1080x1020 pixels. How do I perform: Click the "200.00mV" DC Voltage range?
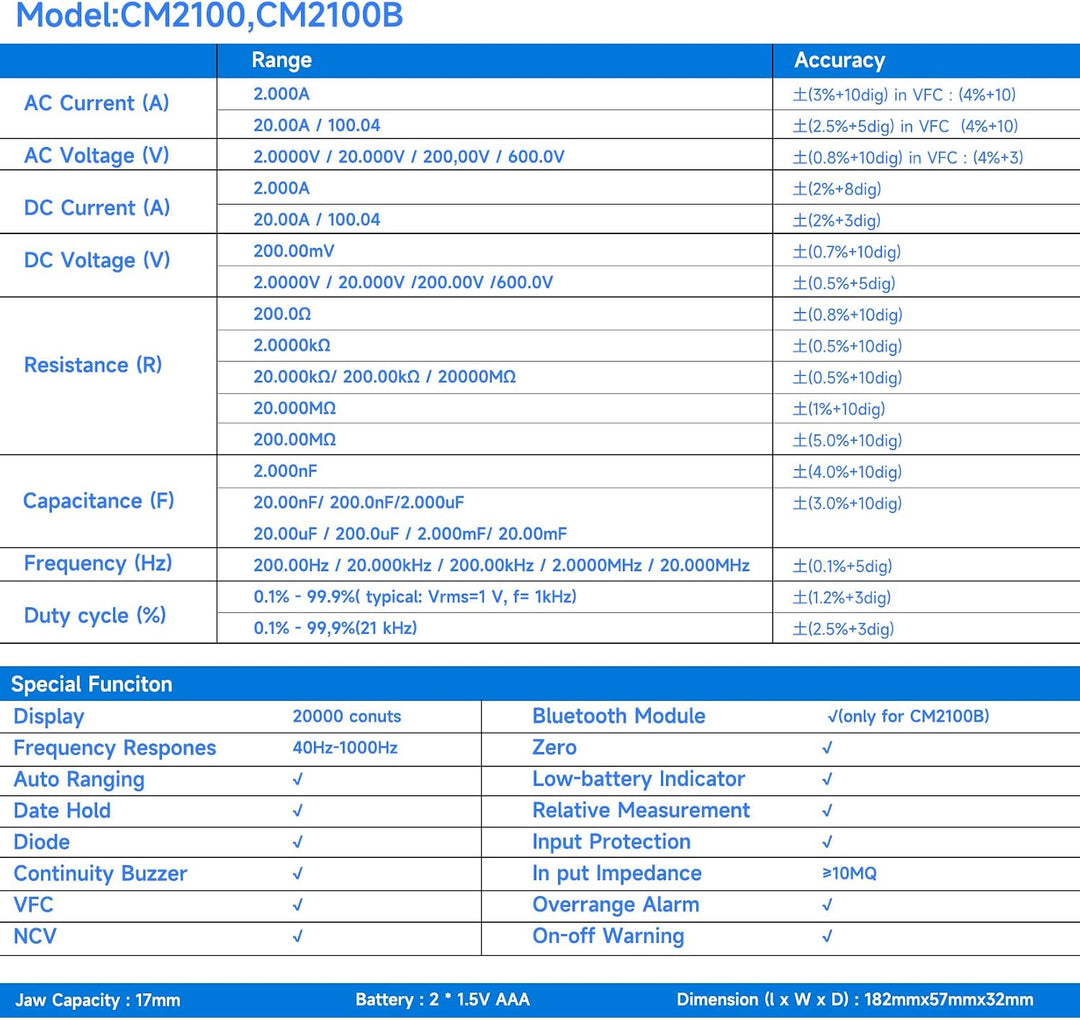pyautogui.click(x=294, y=251)
